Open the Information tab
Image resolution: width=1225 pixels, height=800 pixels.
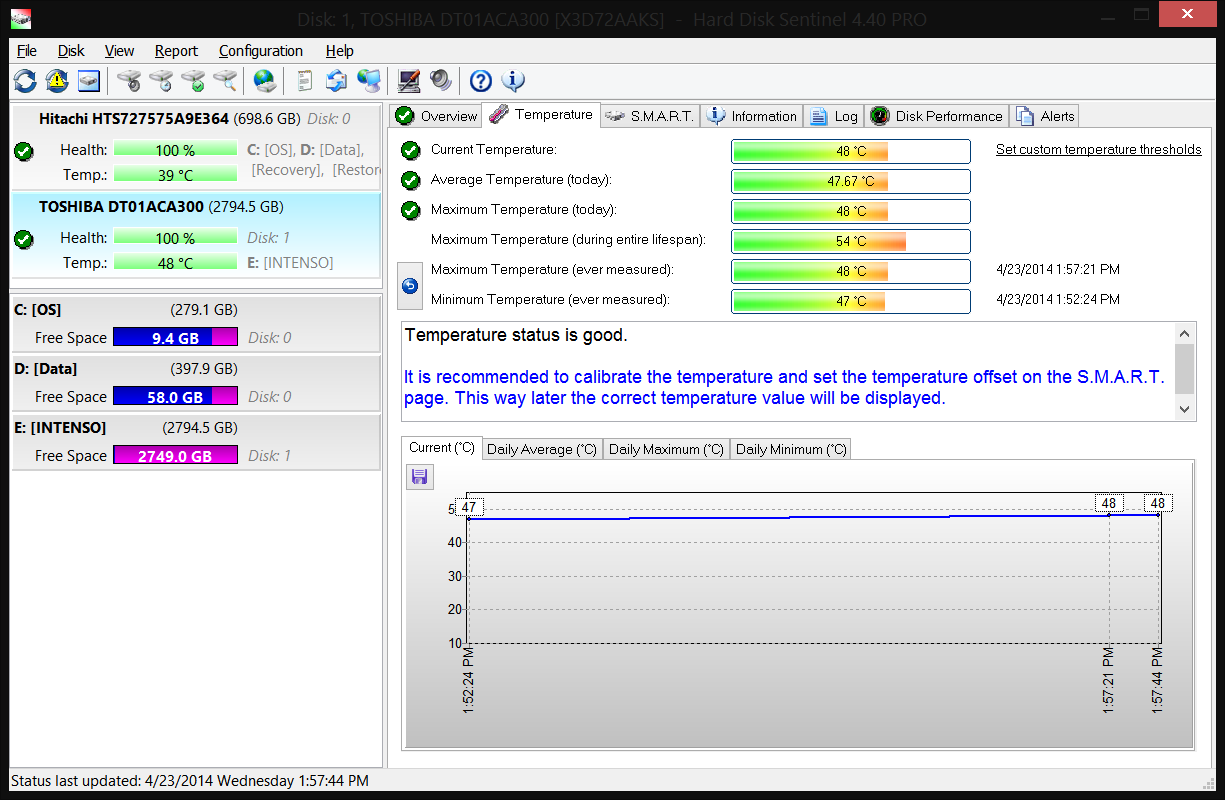pyautogui.click(x=752, y=116)
